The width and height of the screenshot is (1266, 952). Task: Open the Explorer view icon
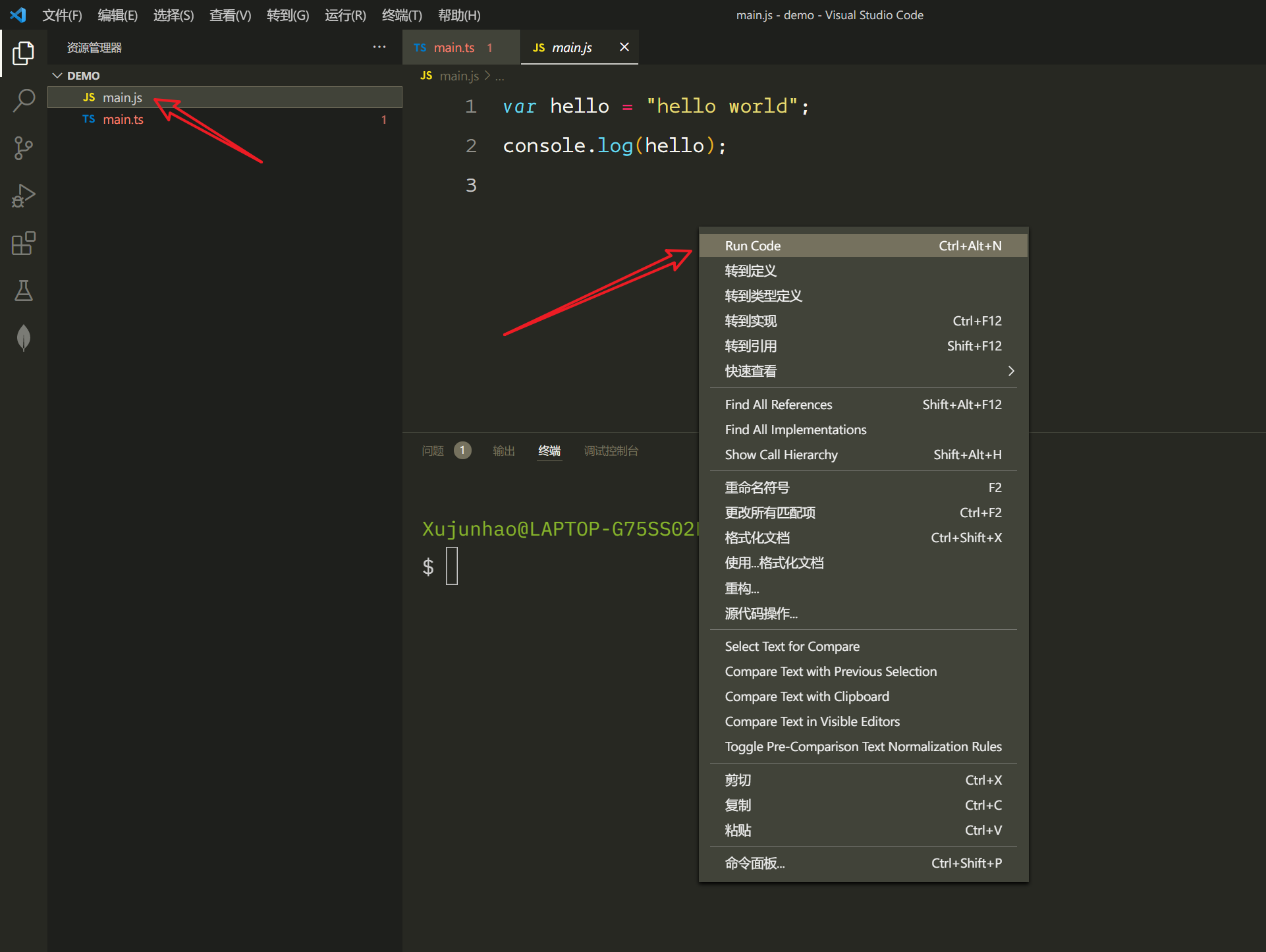24,53
